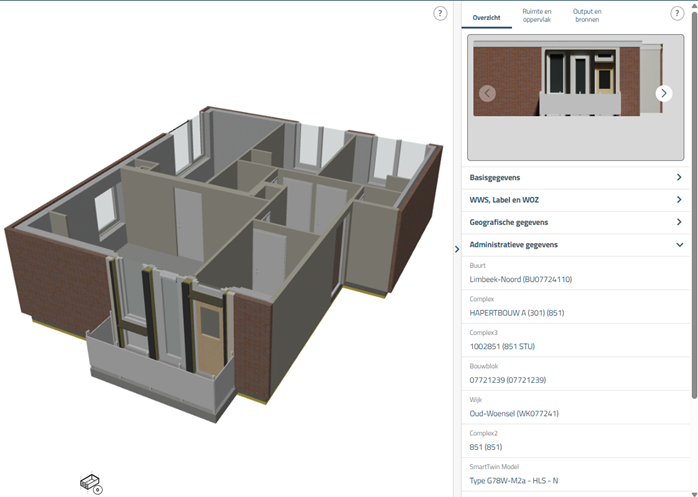Viewport: 698px width, 497px height.
Task: Click the help icon in the 3D viewer
Action: tap(440, 14)
